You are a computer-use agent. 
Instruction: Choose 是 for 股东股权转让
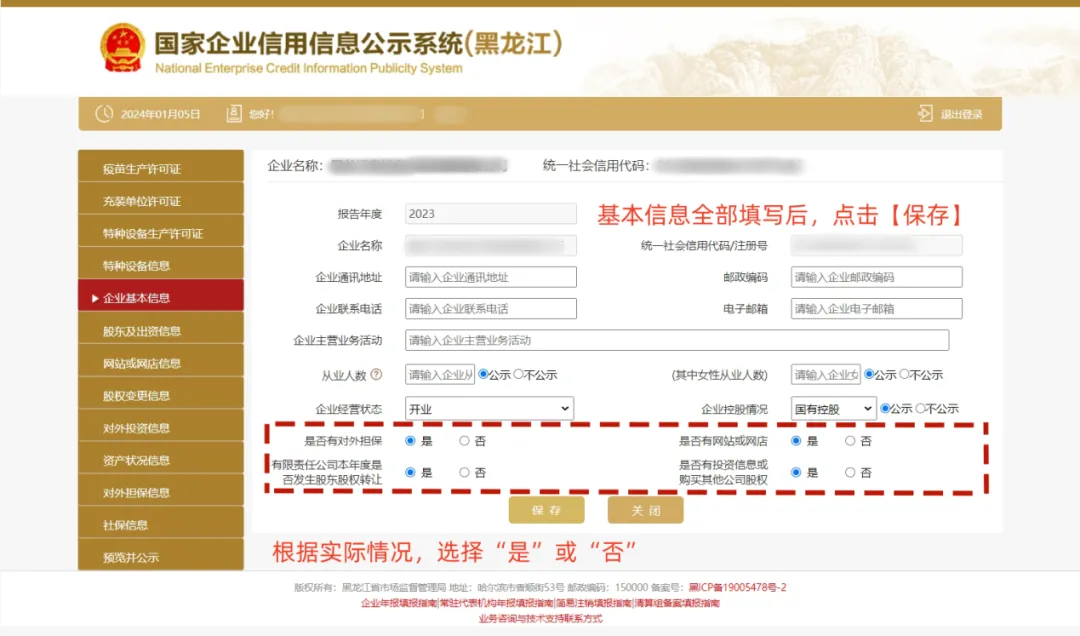(x=411, y=473)
